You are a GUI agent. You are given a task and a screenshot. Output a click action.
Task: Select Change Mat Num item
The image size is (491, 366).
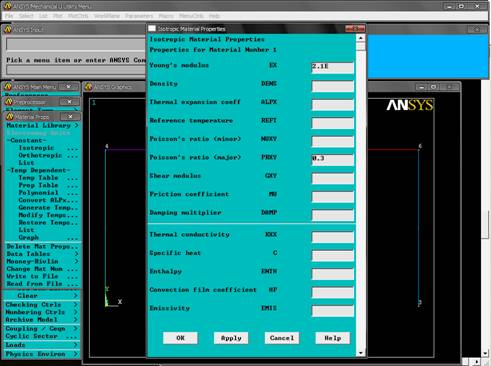pyautogui.click(x=42, y=269)
